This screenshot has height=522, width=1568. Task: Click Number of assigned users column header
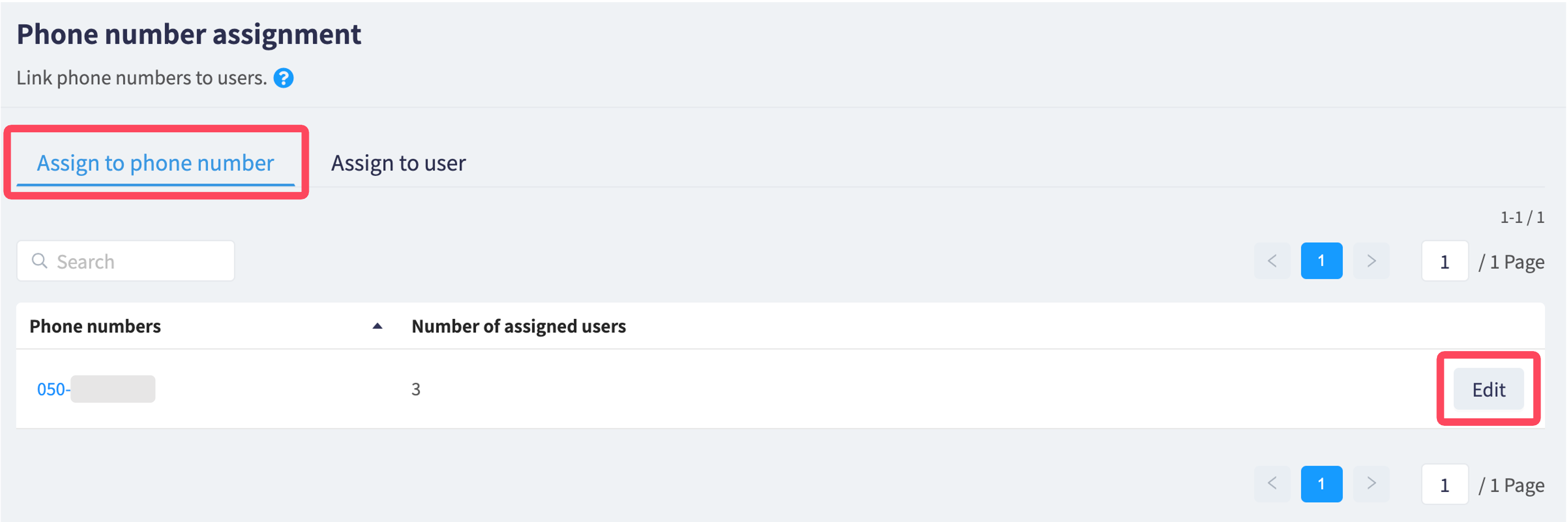point(518,326)
